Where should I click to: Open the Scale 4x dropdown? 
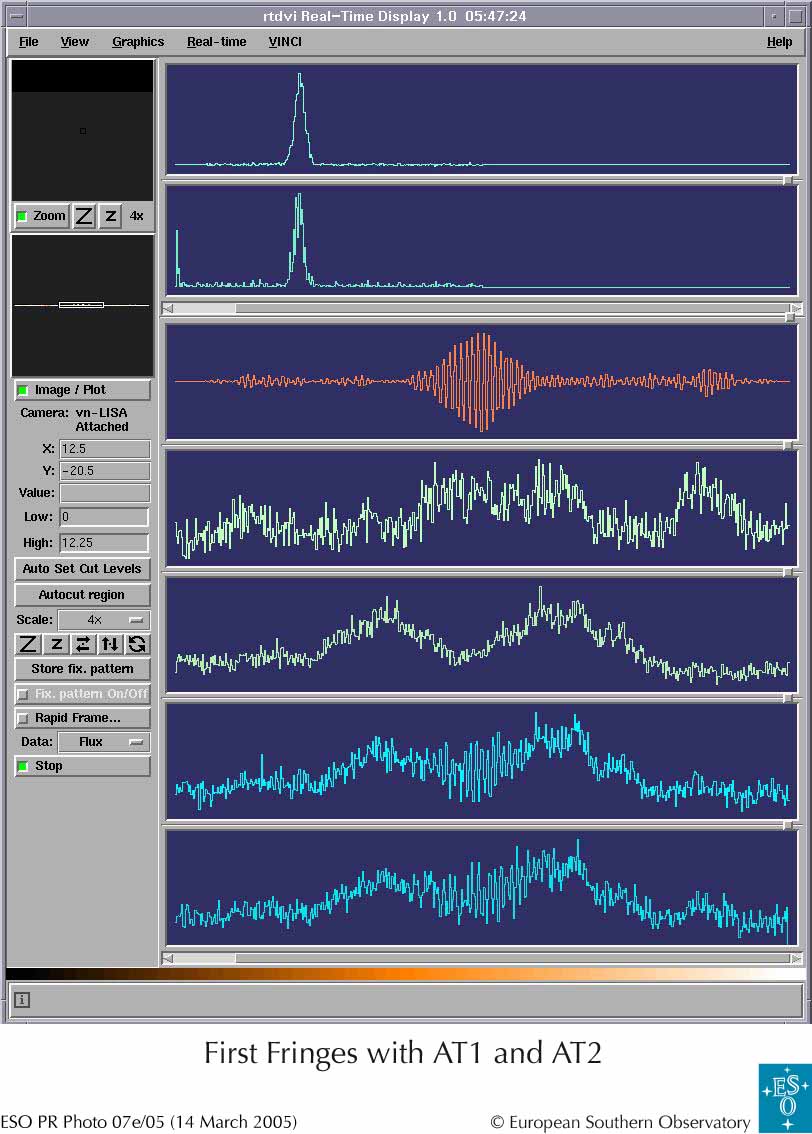click(104, 620)
